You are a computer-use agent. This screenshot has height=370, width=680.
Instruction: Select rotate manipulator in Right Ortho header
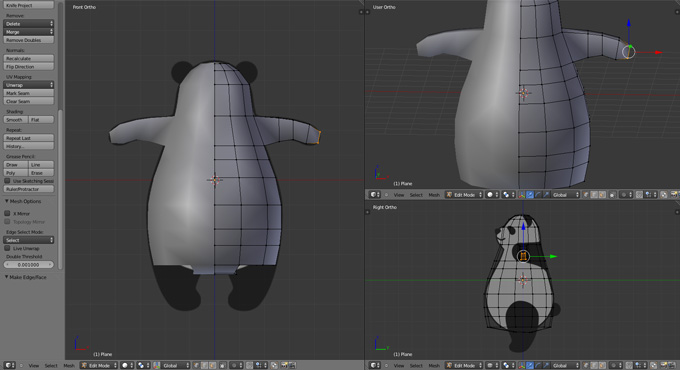coord(538,365)
